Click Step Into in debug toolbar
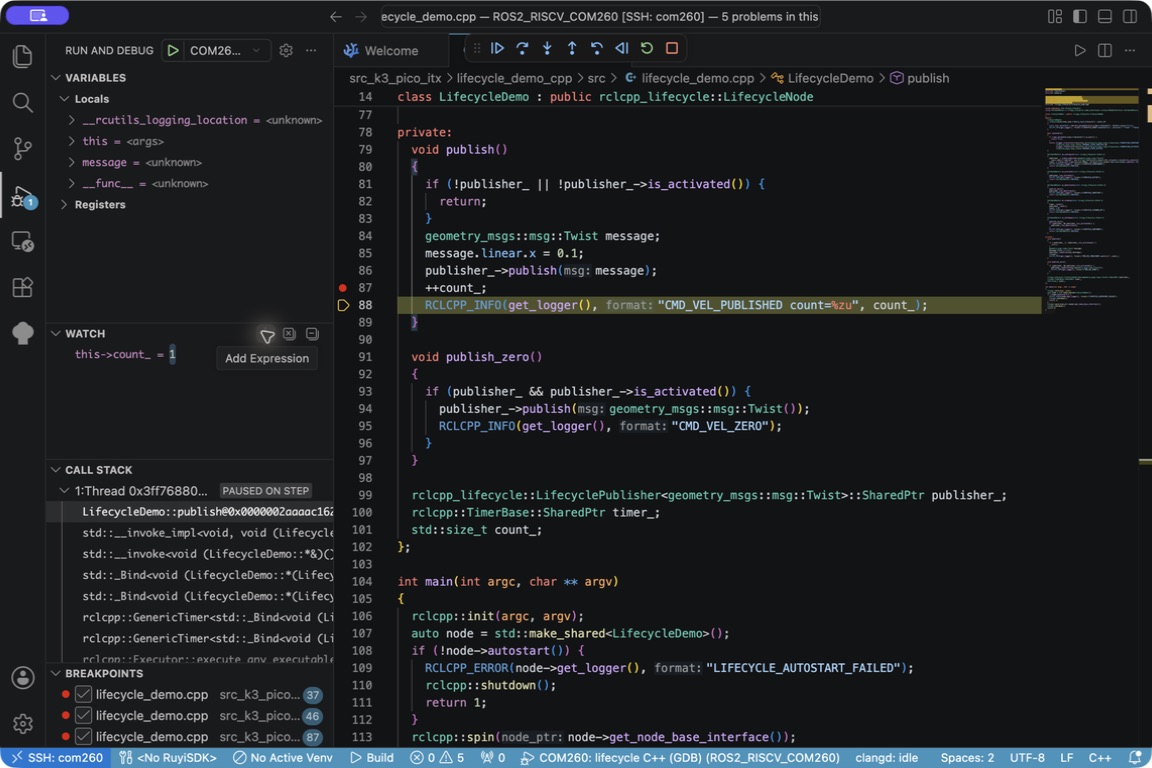 point(547,49)
